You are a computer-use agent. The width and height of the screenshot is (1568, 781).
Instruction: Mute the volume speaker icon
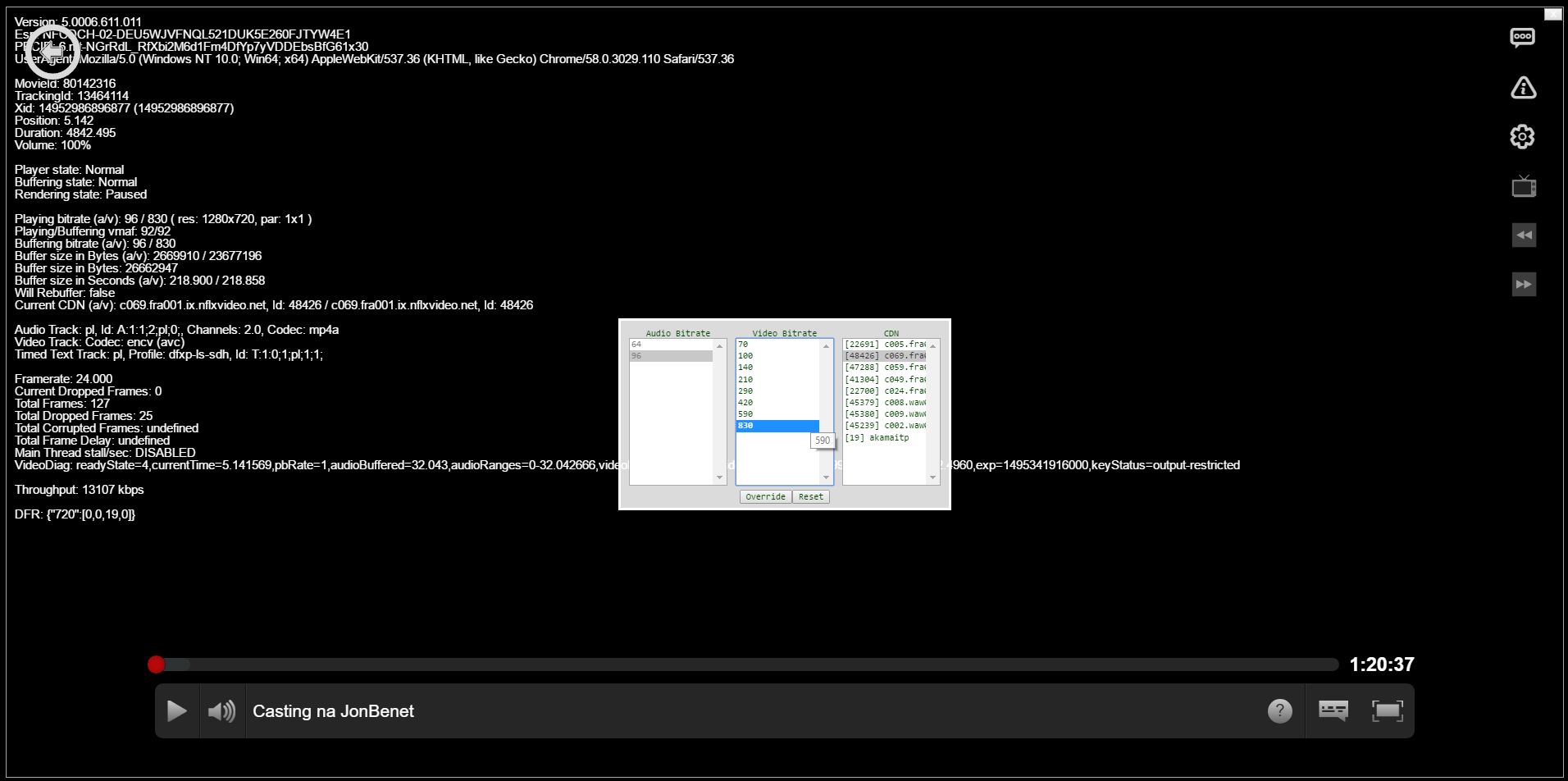pyautogui.click(x=222, y=711)
